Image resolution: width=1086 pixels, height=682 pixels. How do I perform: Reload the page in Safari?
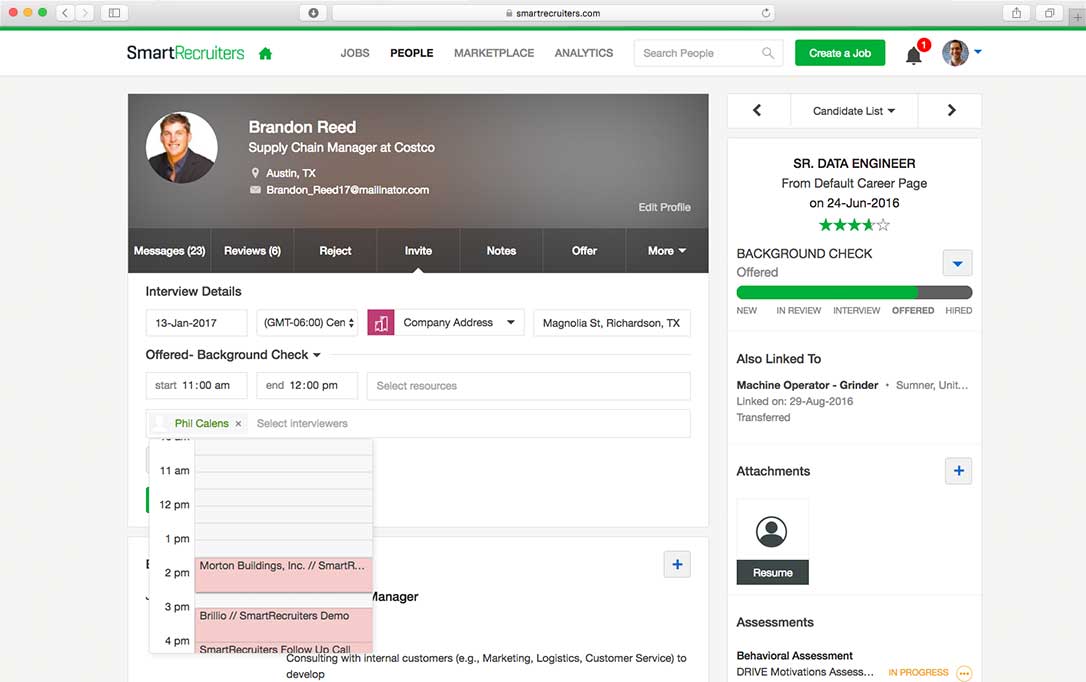(765, 12)
